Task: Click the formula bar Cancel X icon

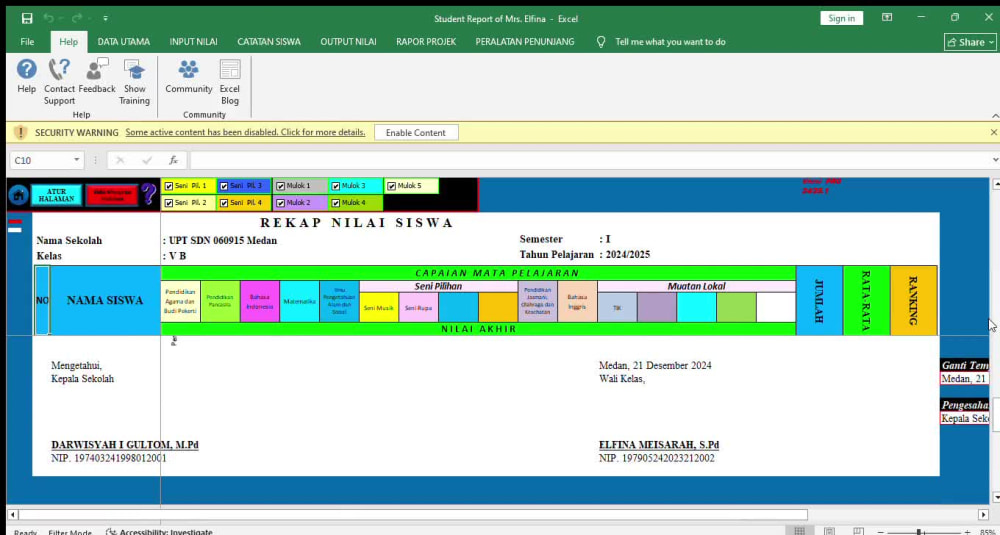Action: [120, 160]
